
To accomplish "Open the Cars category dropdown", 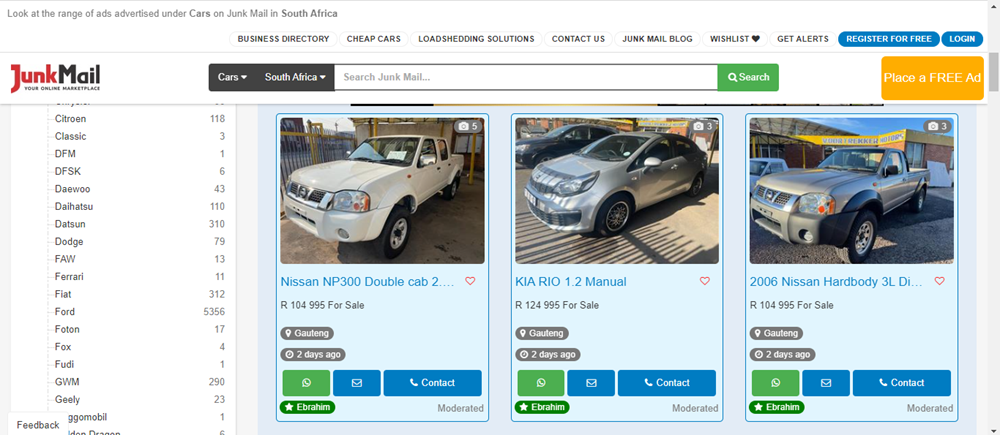I will (x=232, y=78).
